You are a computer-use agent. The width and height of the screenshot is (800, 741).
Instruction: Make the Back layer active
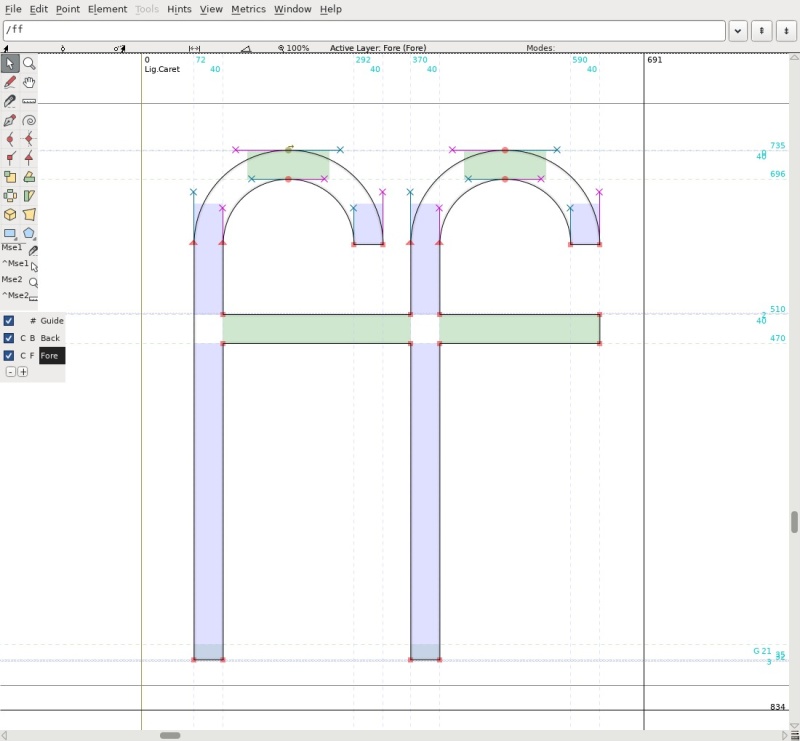tap(50, 338)
